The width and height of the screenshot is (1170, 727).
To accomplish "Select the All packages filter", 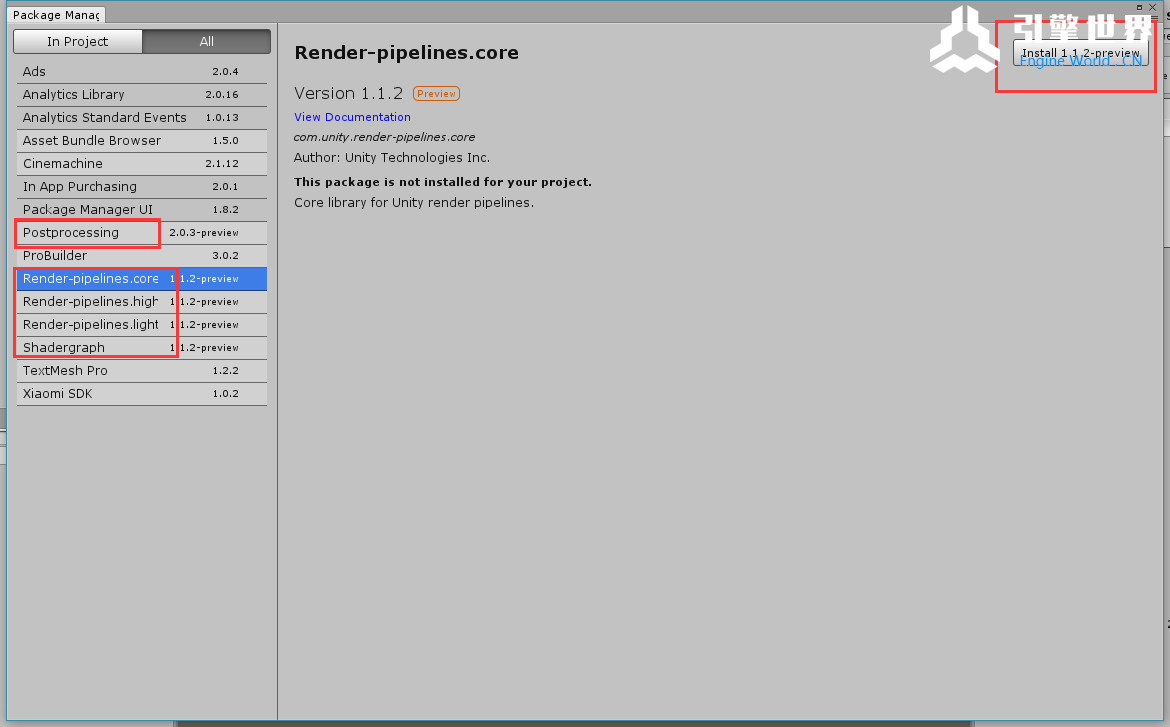I will (x=206, y=41).
